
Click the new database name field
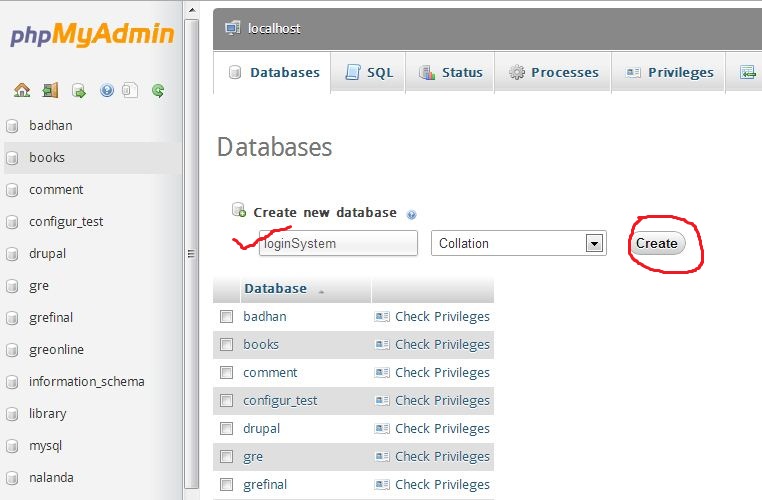tap(337, 243)
